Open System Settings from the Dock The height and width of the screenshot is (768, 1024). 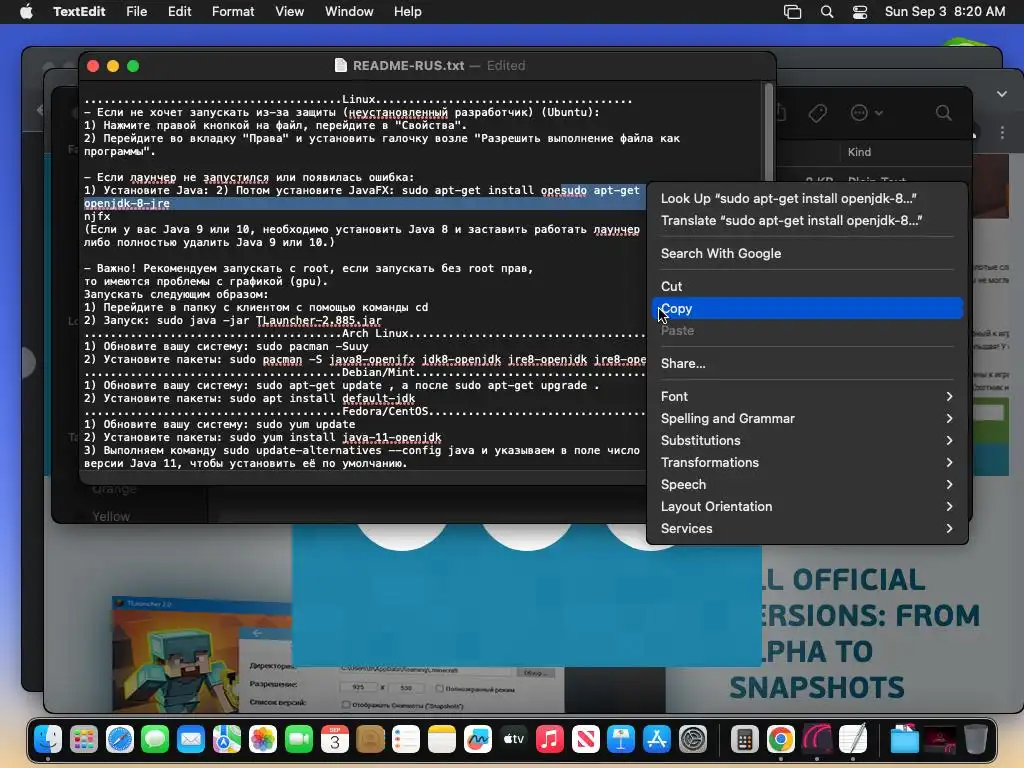point(692,739)
